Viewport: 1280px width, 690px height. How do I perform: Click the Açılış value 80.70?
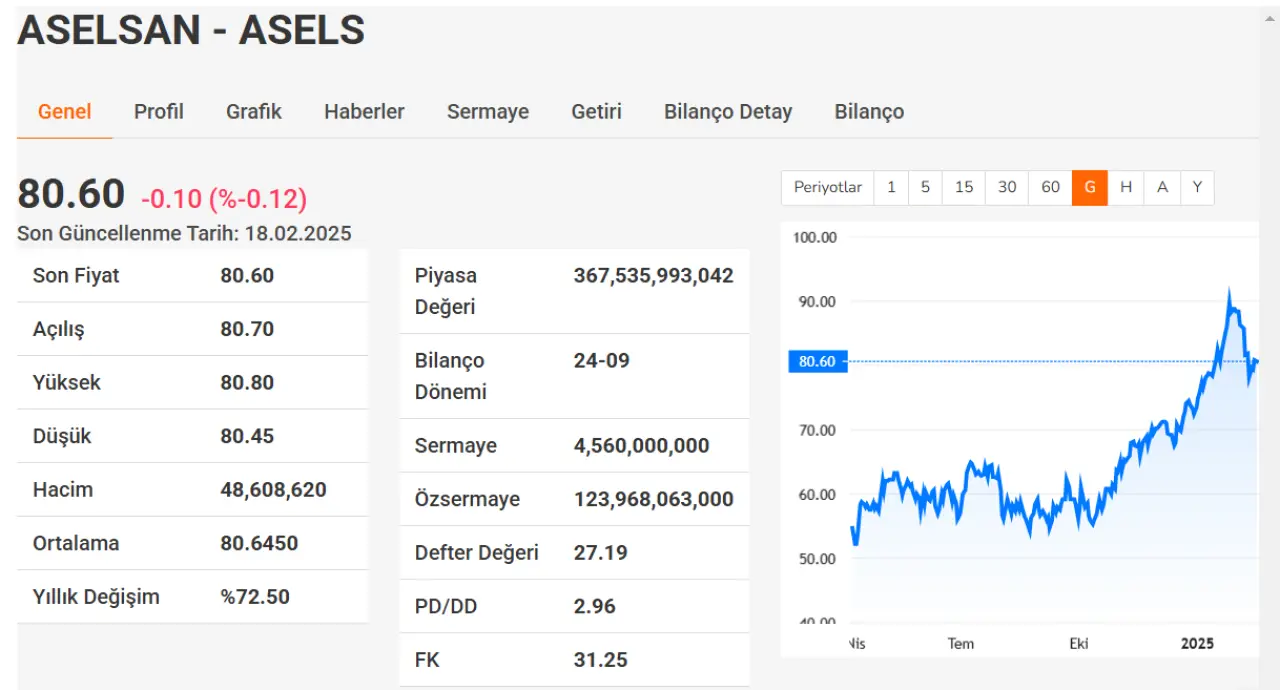(247, 329)
